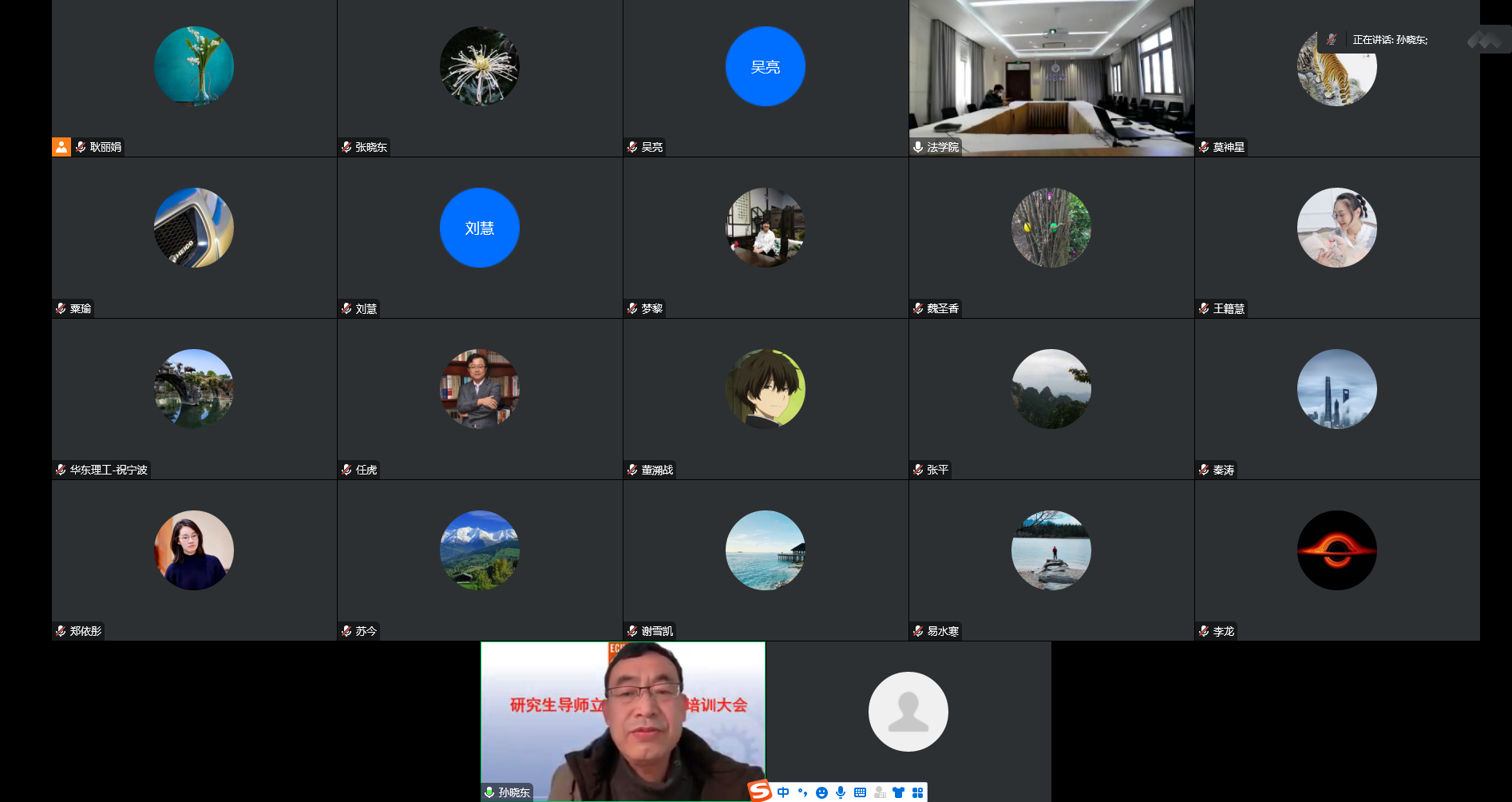Click the Sogou input method logo
This screenshot has width=1512, height=802.
pos(759,791)
